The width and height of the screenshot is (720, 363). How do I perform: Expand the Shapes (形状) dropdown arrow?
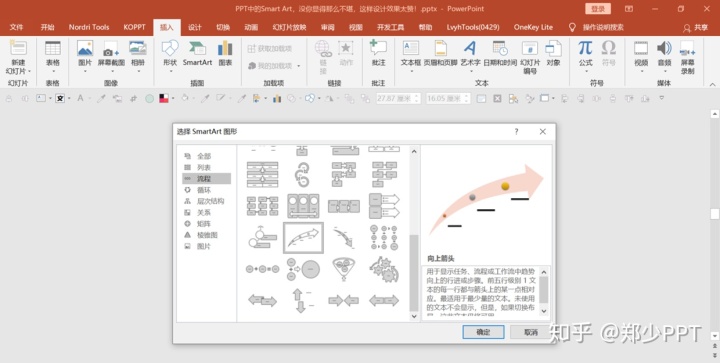click(x=170, y=71)
